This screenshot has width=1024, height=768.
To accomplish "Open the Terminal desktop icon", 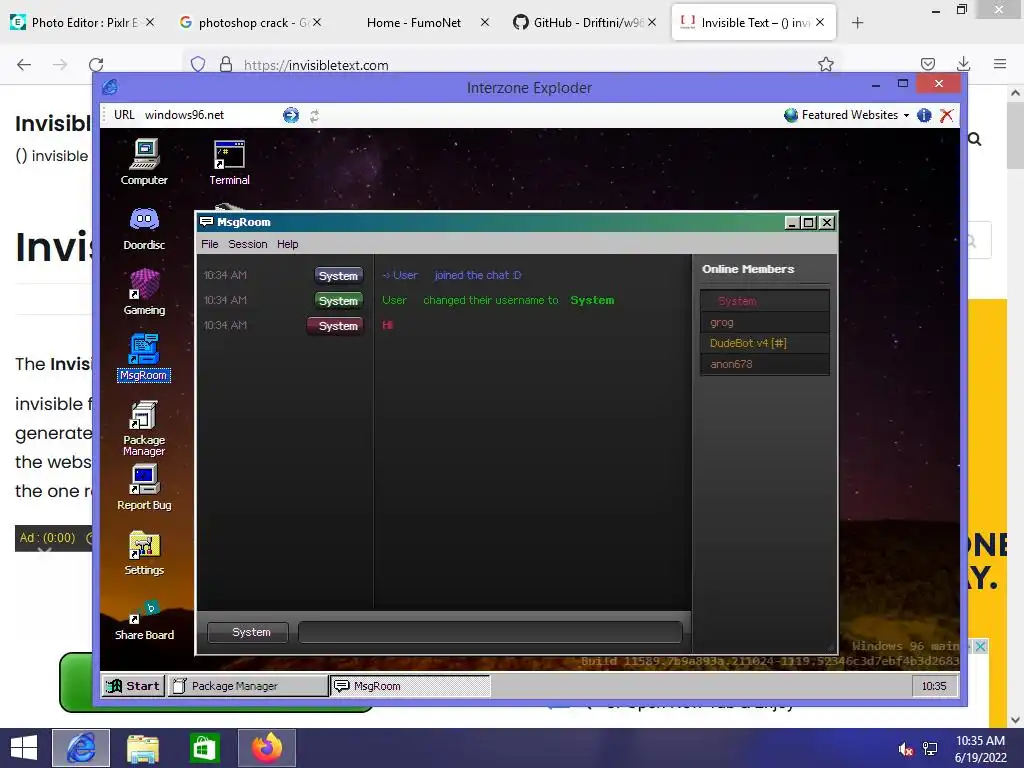I will pos(229,162).
